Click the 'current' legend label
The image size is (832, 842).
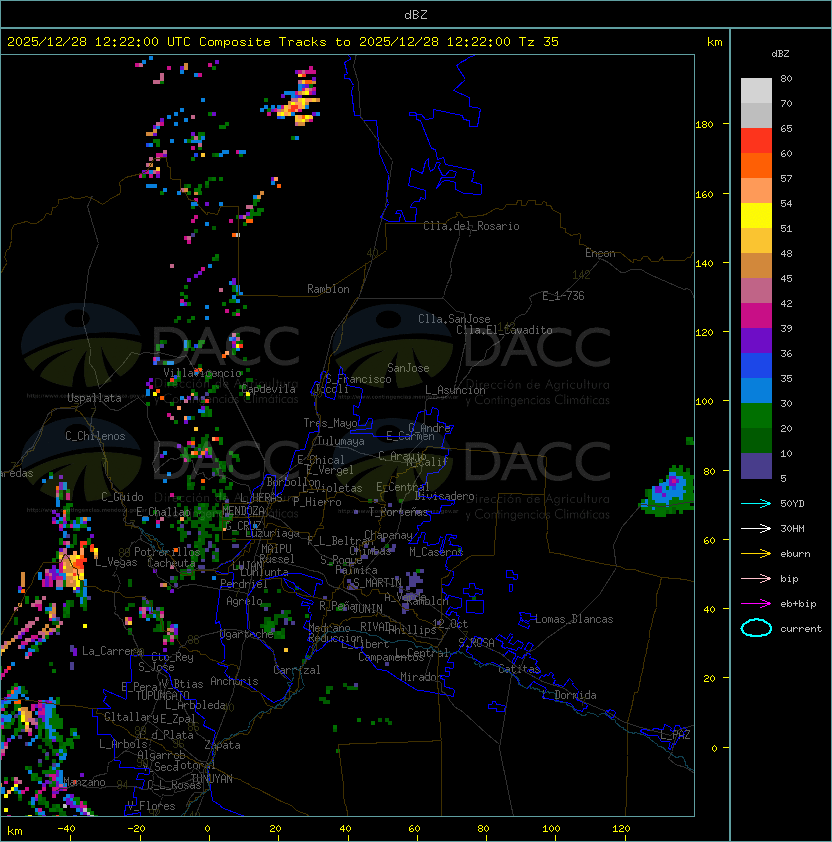[x=801, y=629]
